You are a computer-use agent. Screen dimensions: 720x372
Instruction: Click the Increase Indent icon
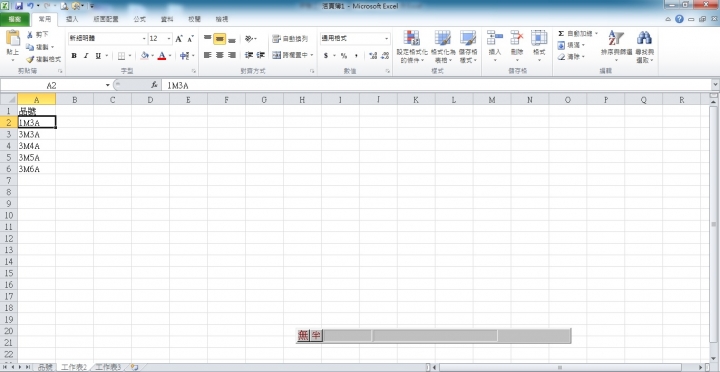[x=261, y=55]
